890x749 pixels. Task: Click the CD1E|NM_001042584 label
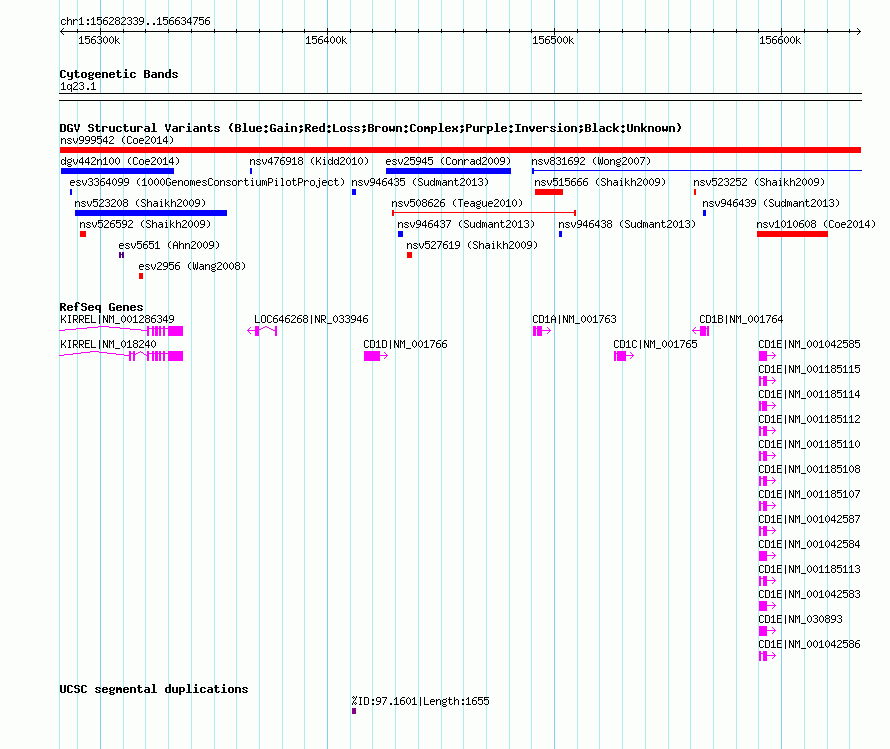point(809,544)
